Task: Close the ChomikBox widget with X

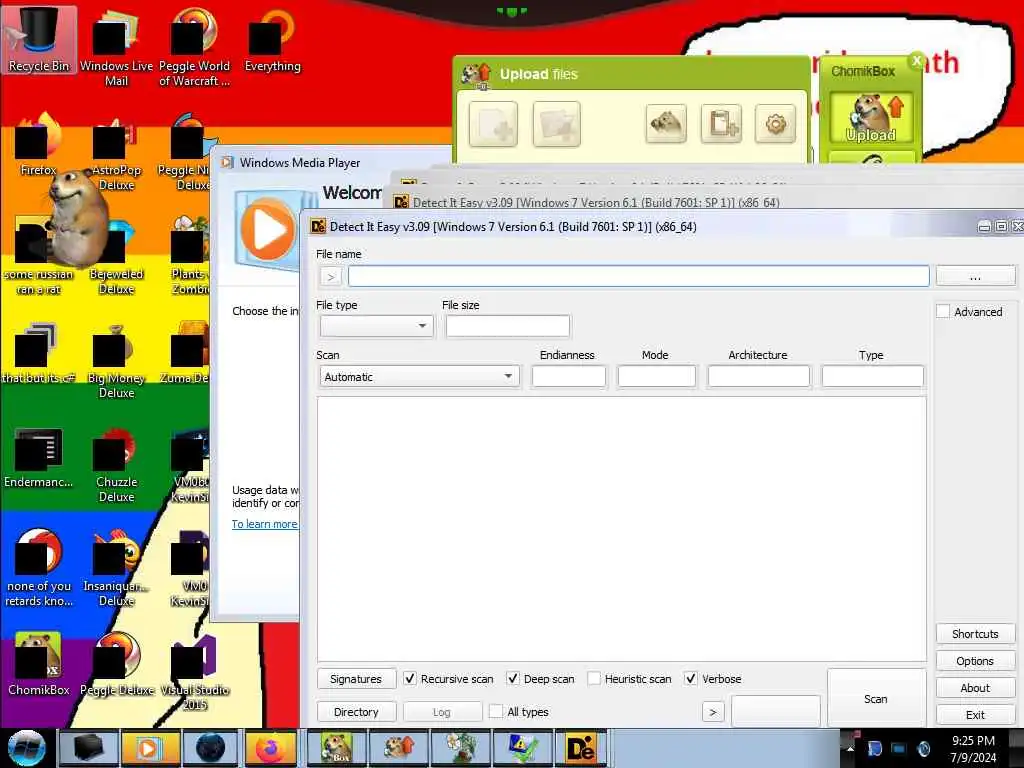Action: point(916,61)
